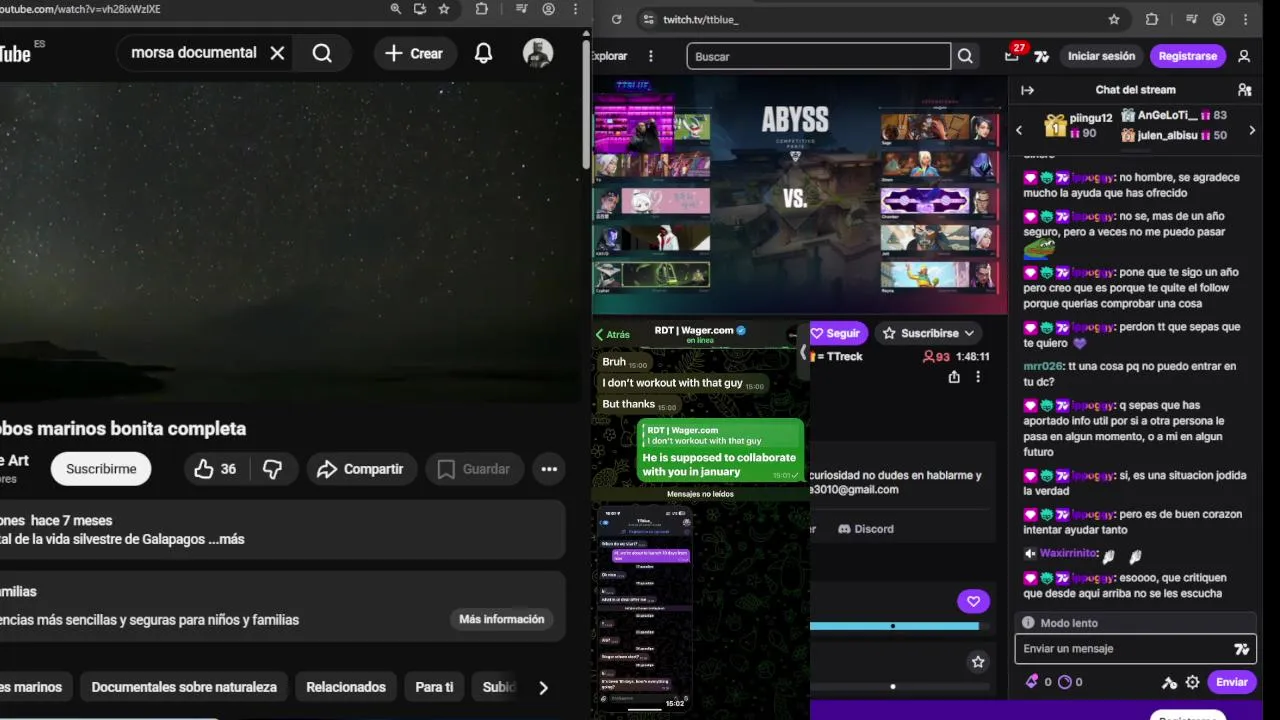The height and width of the screenshot is (720, 1280).
Task: Click the YouTube page vertical scrollbar
Action: (x=586, y=105)
